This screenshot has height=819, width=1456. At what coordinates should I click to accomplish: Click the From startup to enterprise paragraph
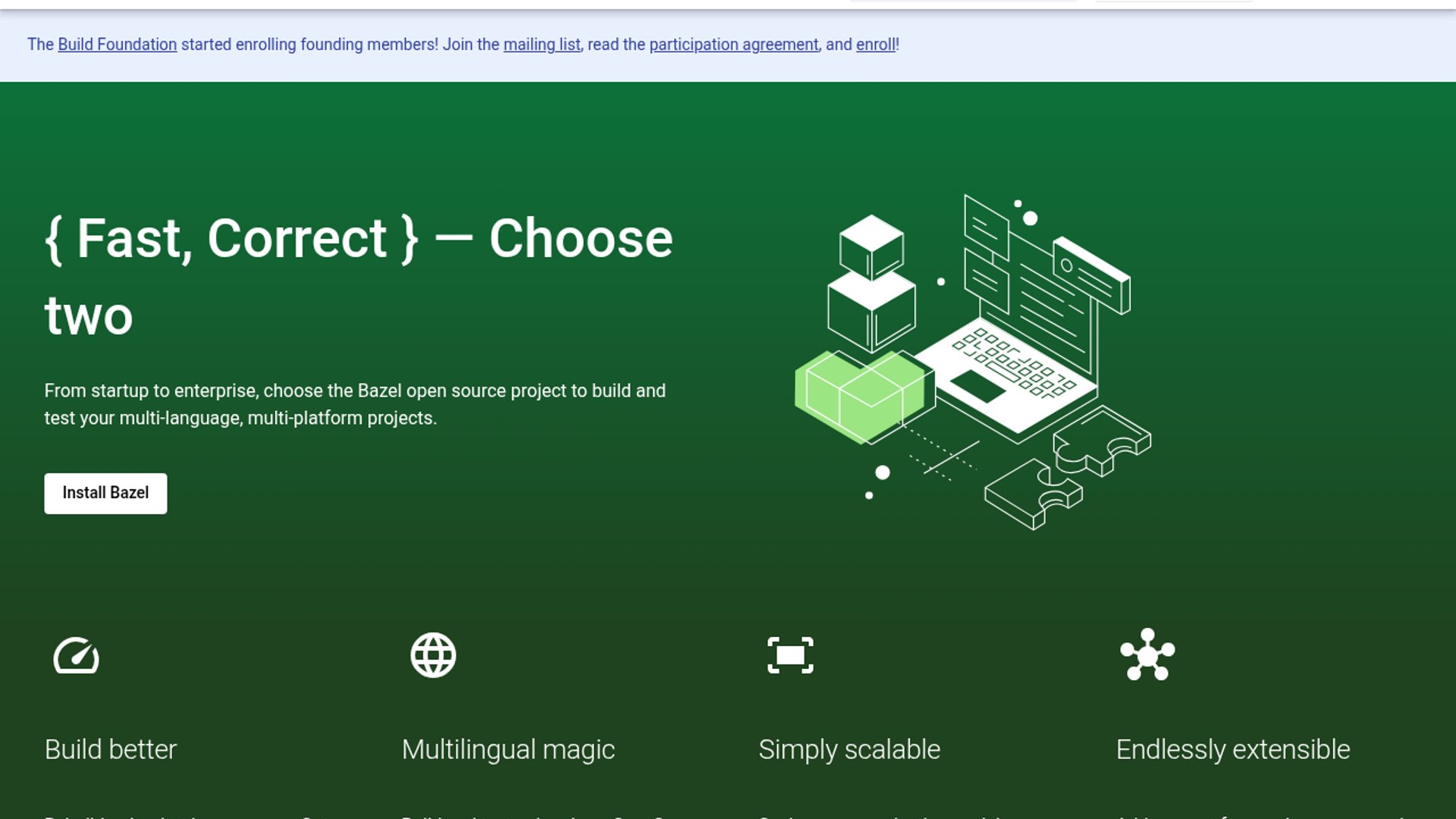tap(354, 404)
